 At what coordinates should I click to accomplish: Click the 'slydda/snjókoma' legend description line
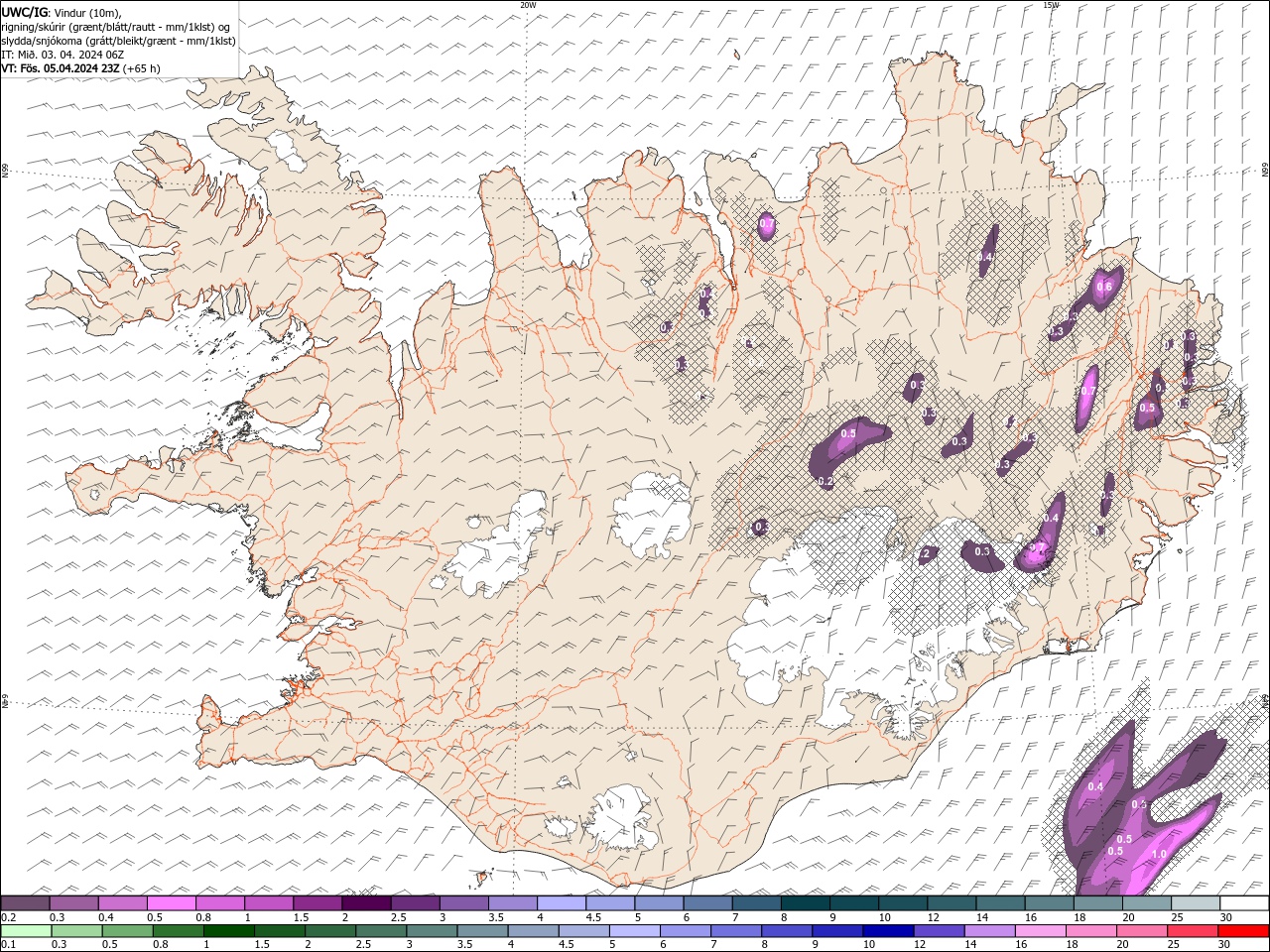[x=118, y=41]
